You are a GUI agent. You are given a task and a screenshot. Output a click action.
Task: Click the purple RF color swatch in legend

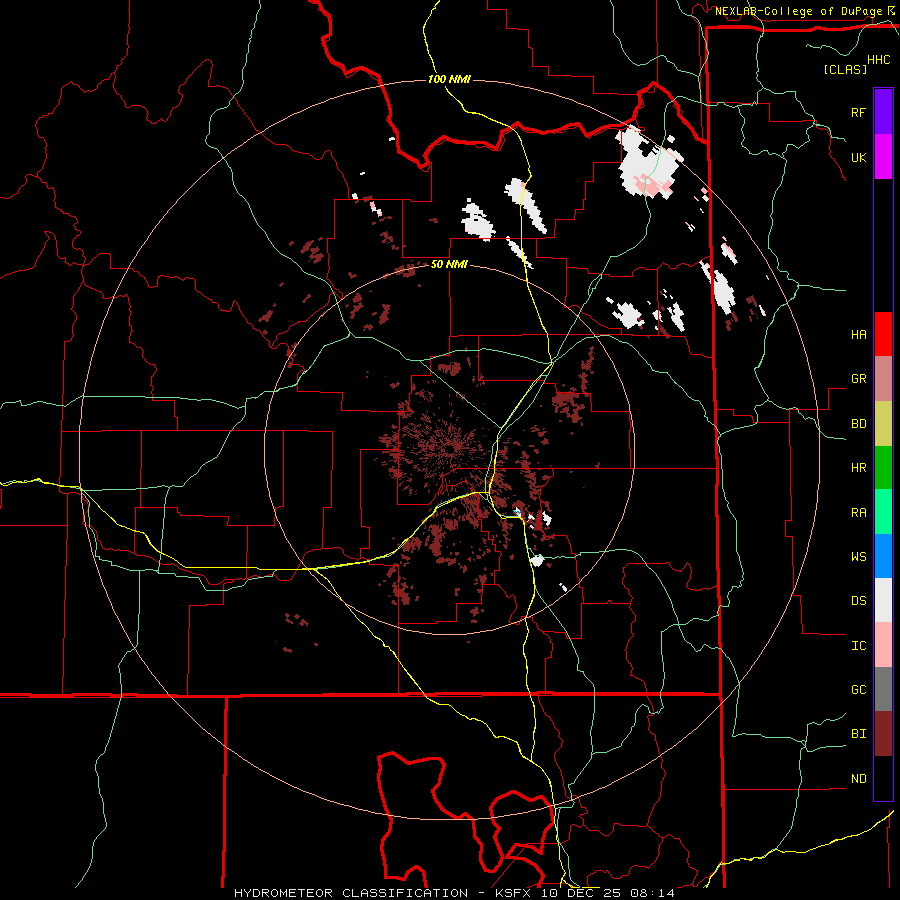tap(883, 112)
